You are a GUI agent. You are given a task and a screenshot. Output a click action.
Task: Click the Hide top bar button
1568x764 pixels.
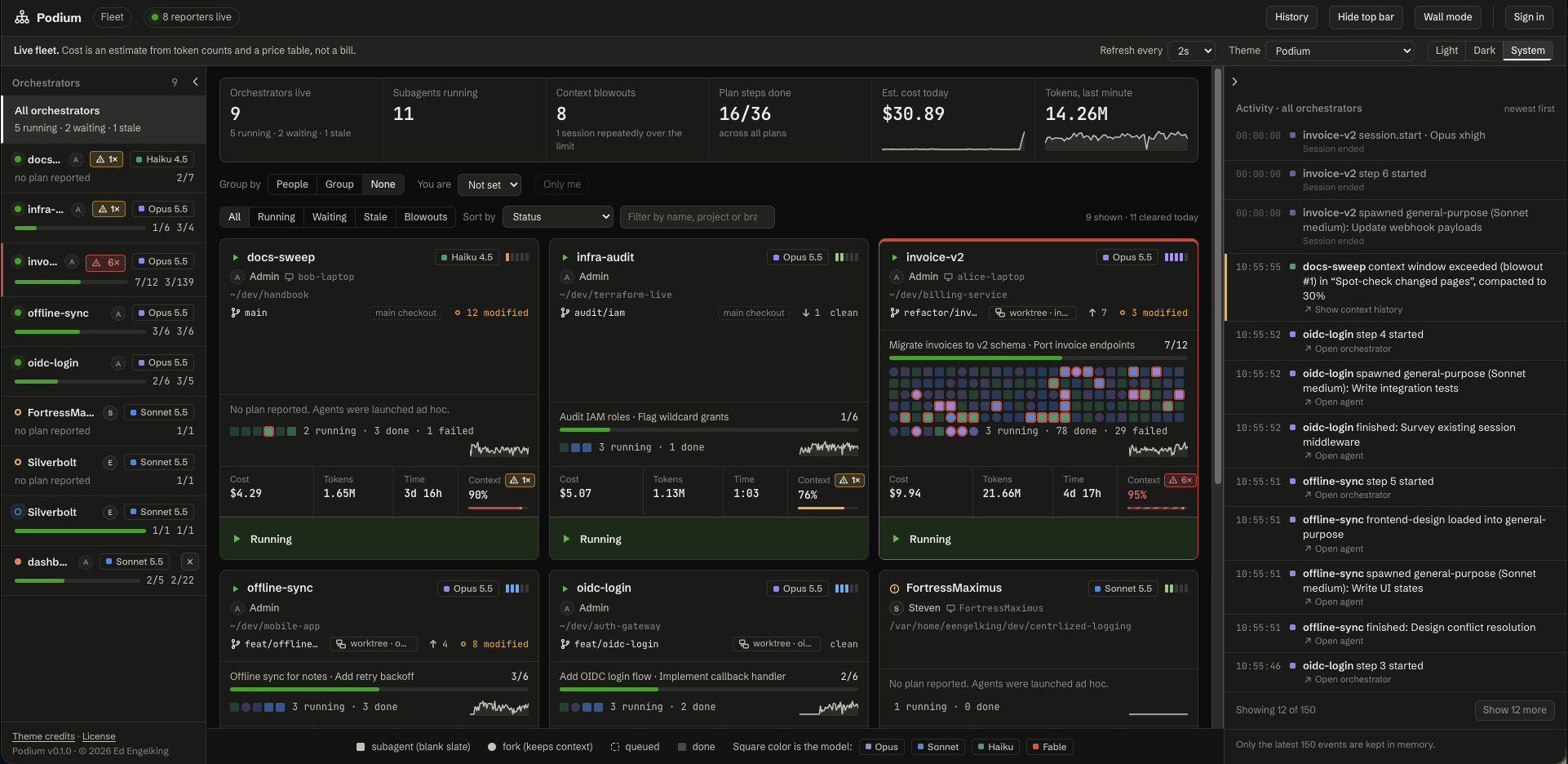(1366, 17)
